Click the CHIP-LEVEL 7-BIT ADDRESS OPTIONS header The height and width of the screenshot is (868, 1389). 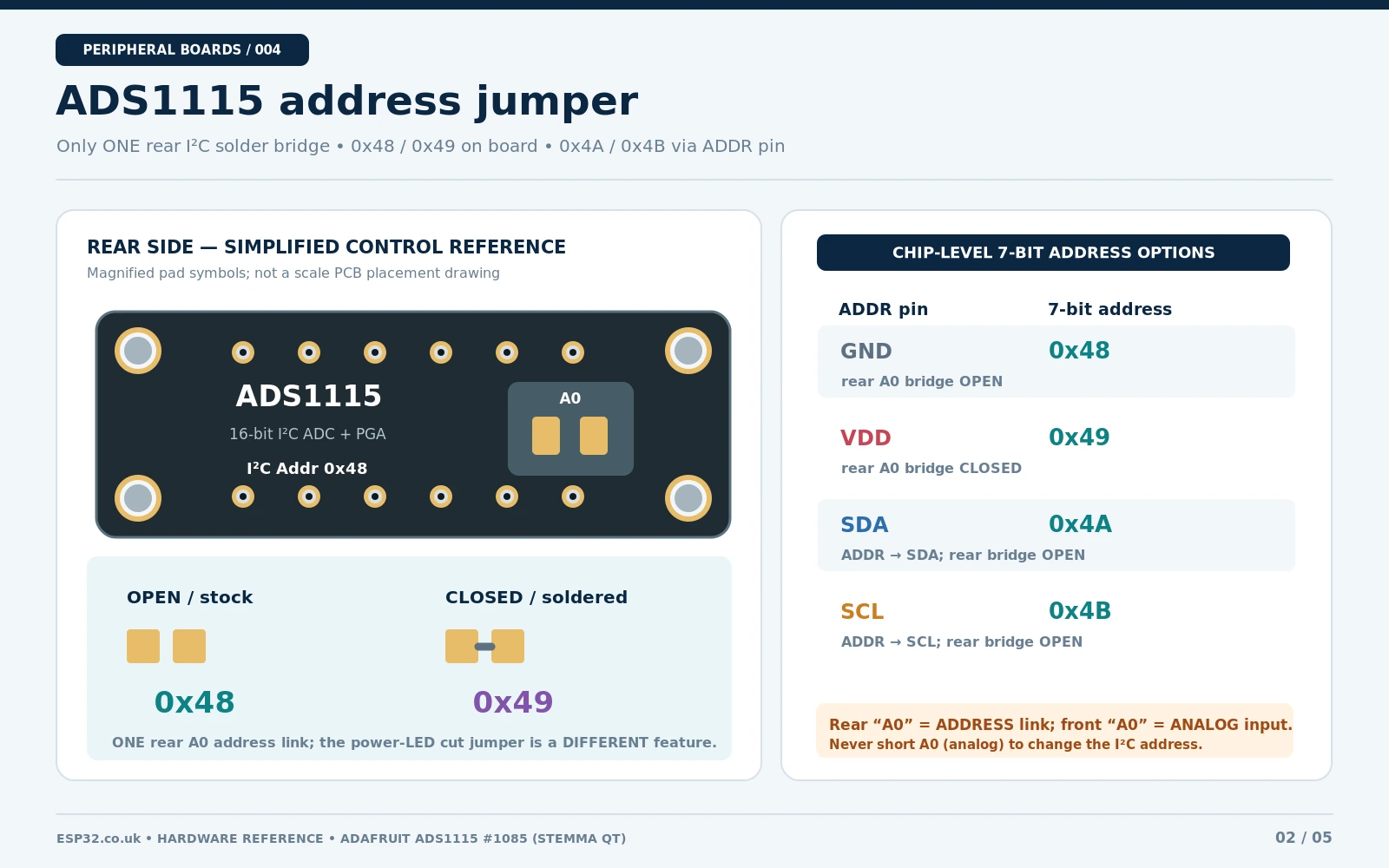tap(1053, 253)
